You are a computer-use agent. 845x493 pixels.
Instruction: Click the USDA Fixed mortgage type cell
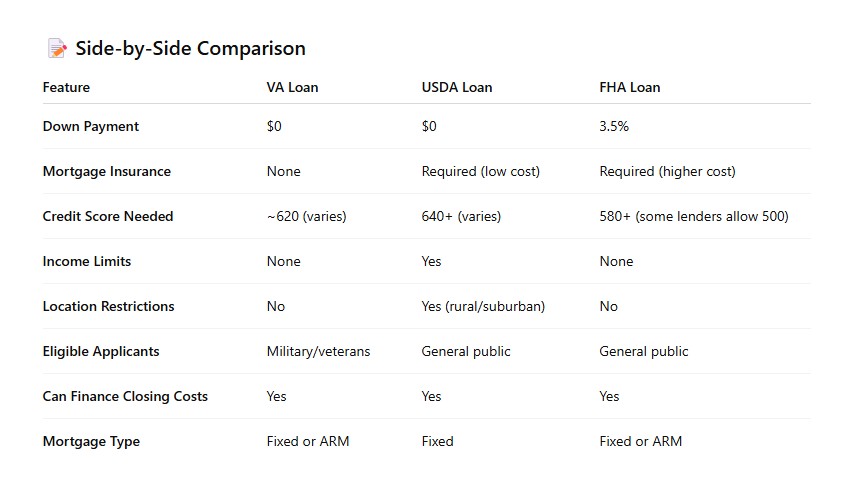[x=437, y=441]
